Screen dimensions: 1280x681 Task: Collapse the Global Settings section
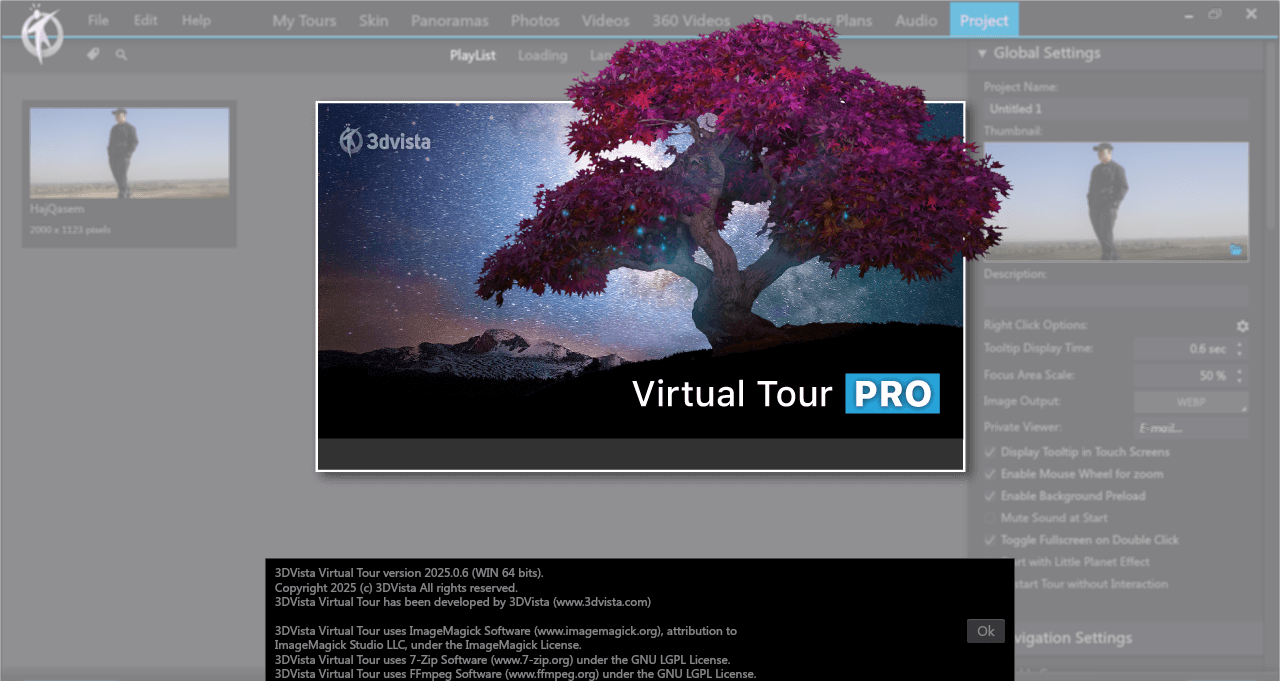pos(983,53)
